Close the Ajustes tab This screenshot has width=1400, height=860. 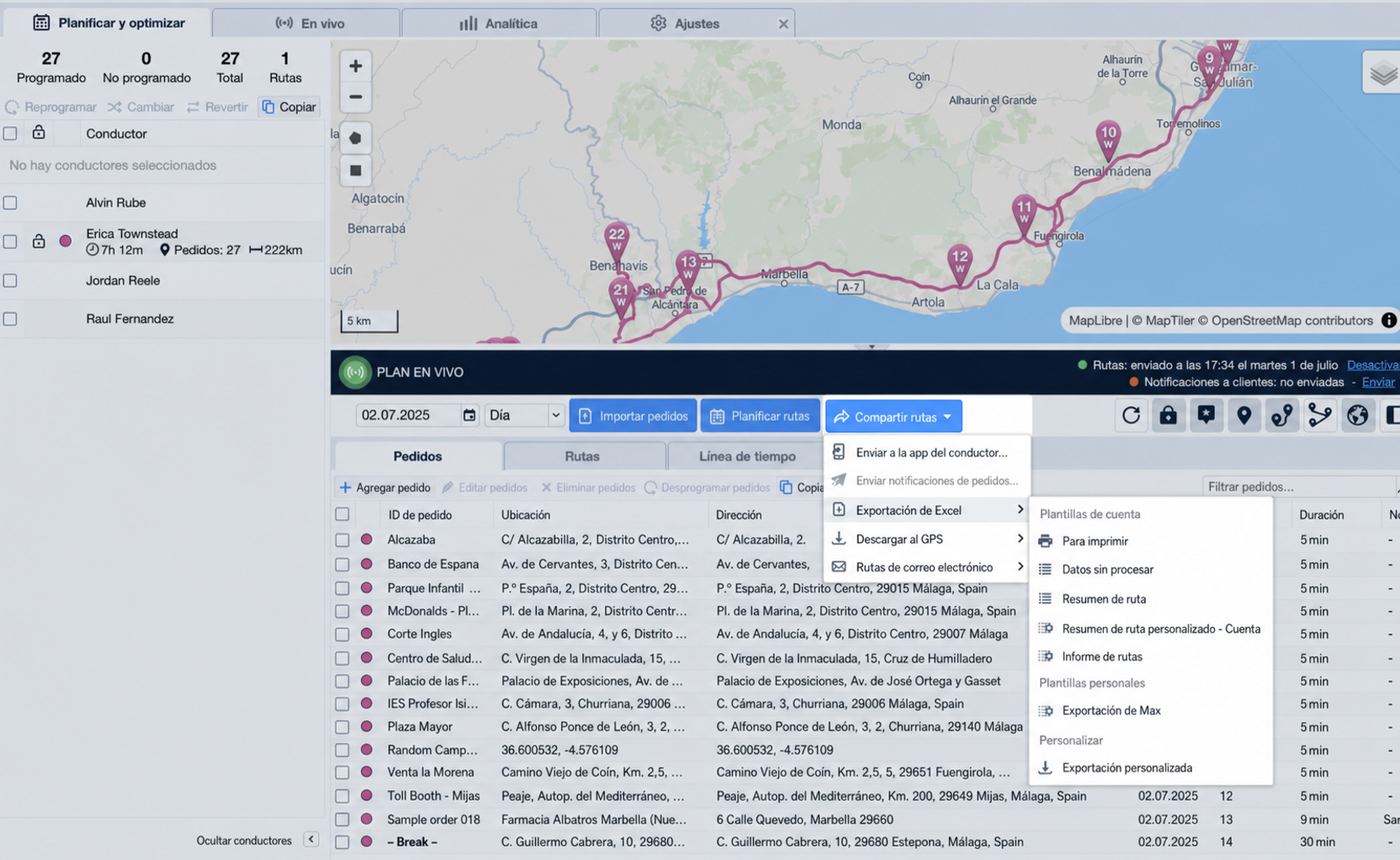coord(783,24)
